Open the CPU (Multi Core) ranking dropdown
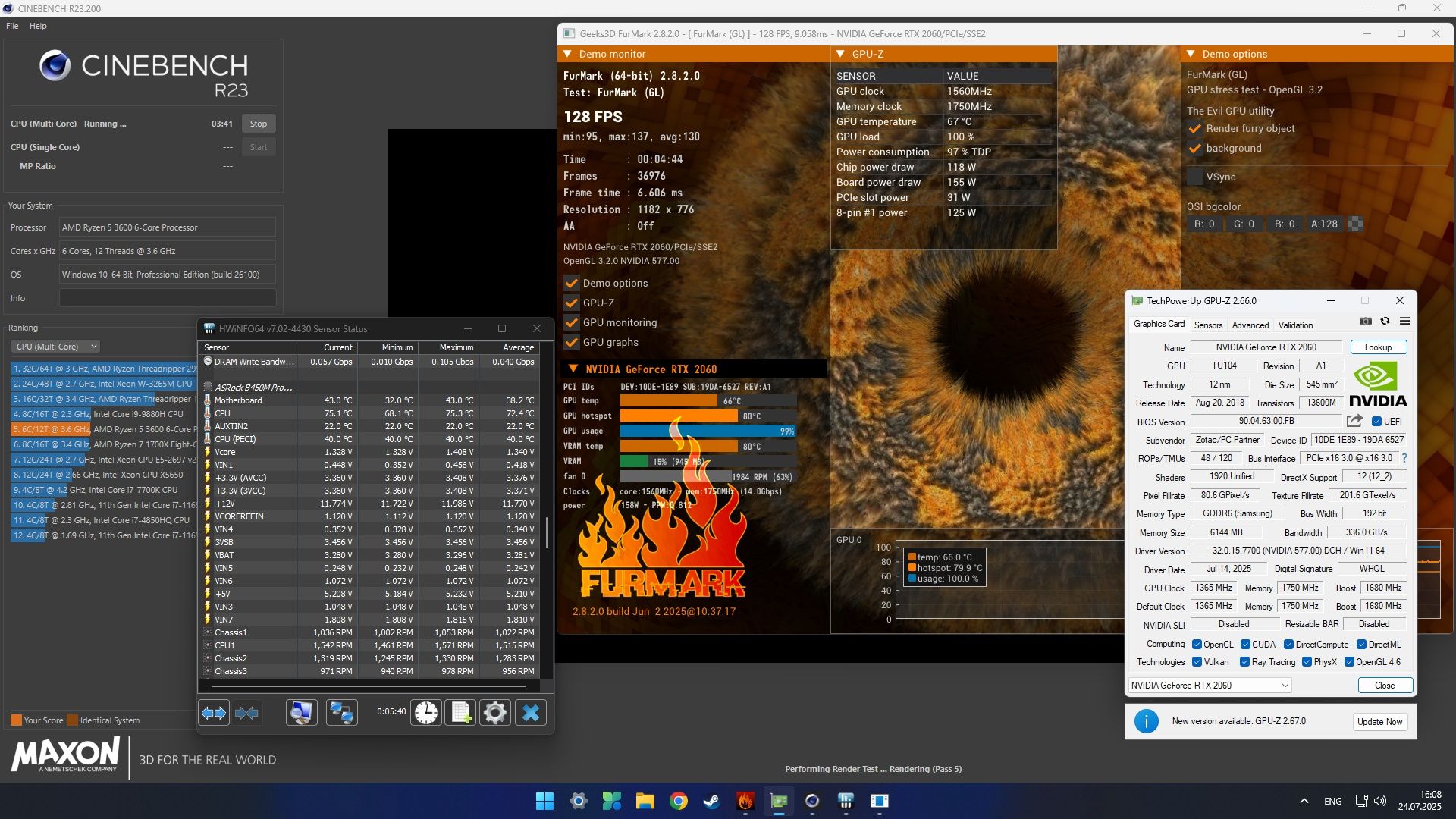The image size is (1456, 819). click(x=55, y=347)
